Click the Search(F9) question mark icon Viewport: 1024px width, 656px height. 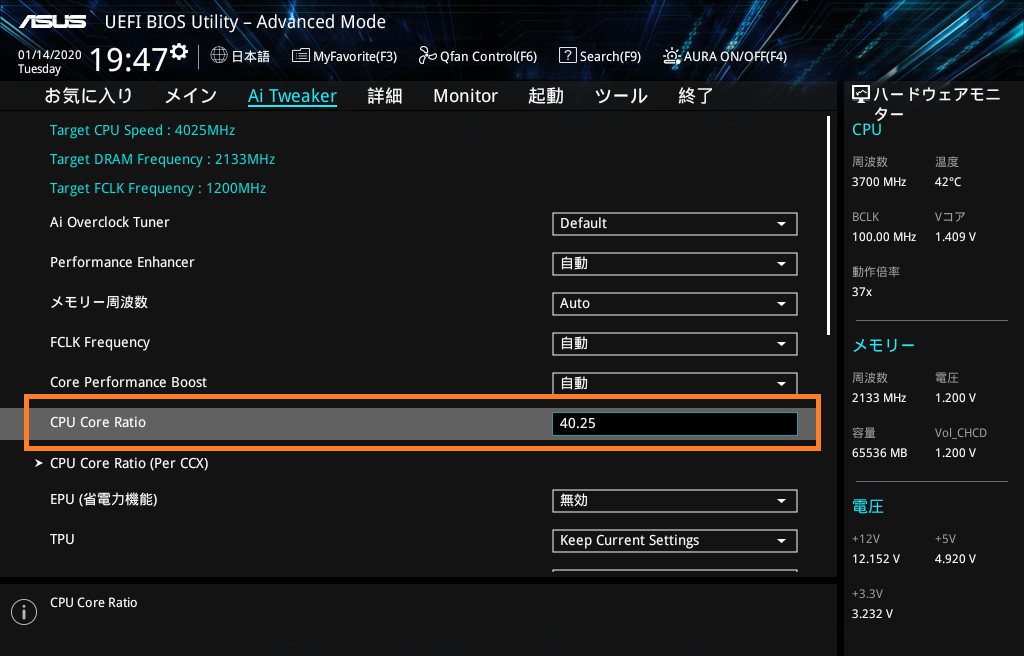pos(568,56)
